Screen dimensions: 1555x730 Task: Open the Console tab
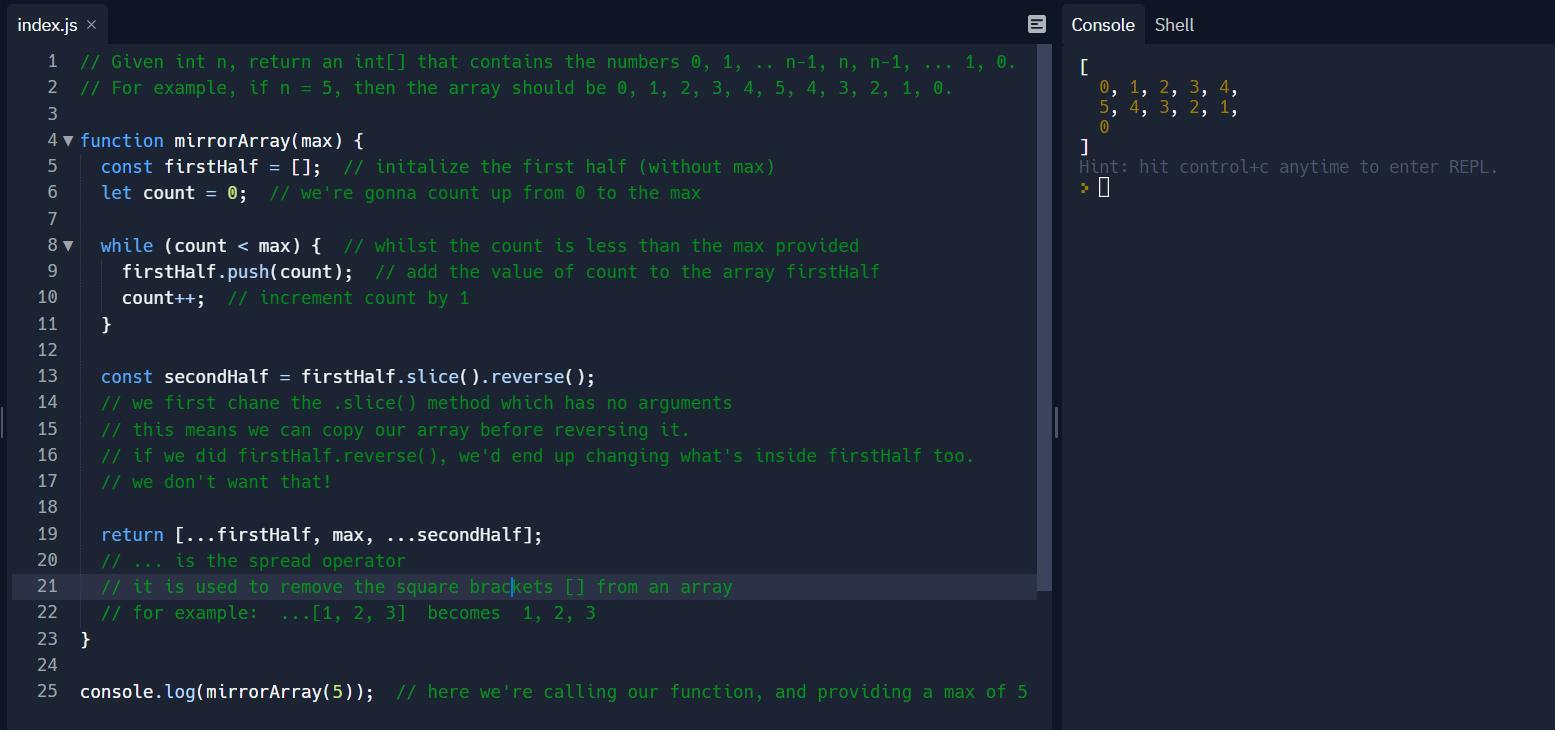pyautogui.click(x=1102, y=25)
